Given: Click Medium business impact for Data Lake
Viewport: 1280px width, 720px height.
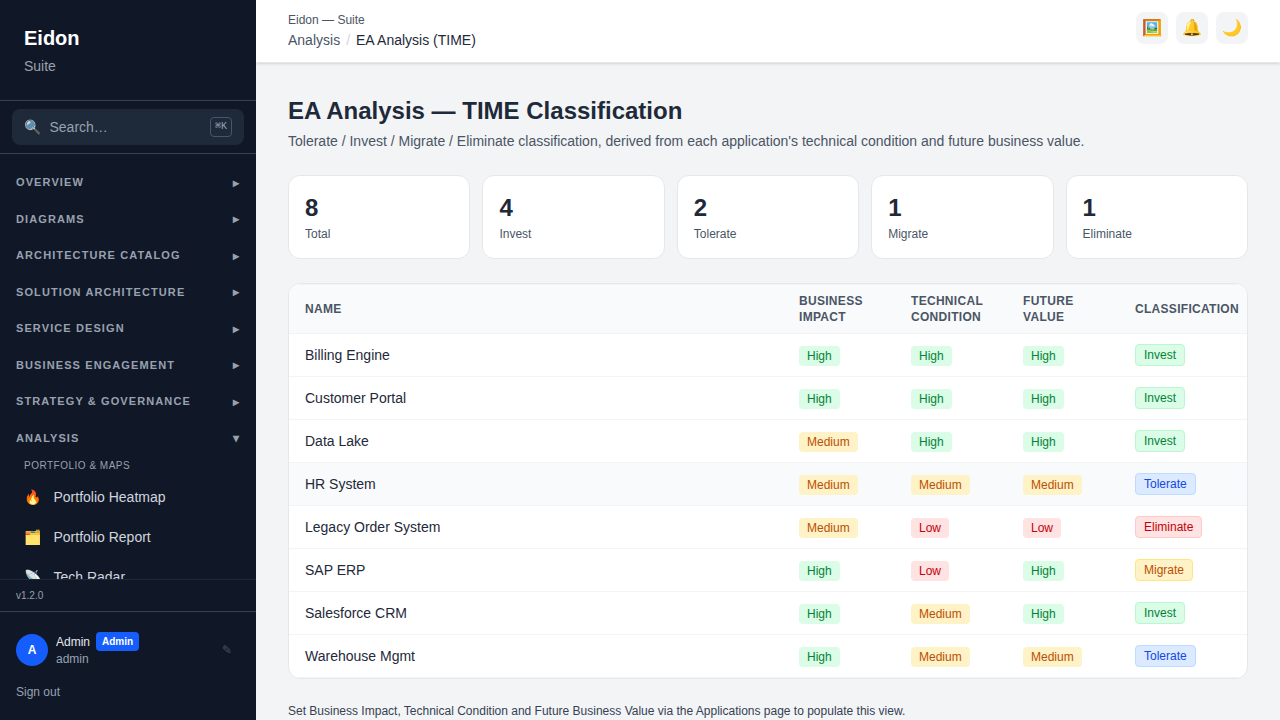Looking at the screenshot, I should click(828, 442).
